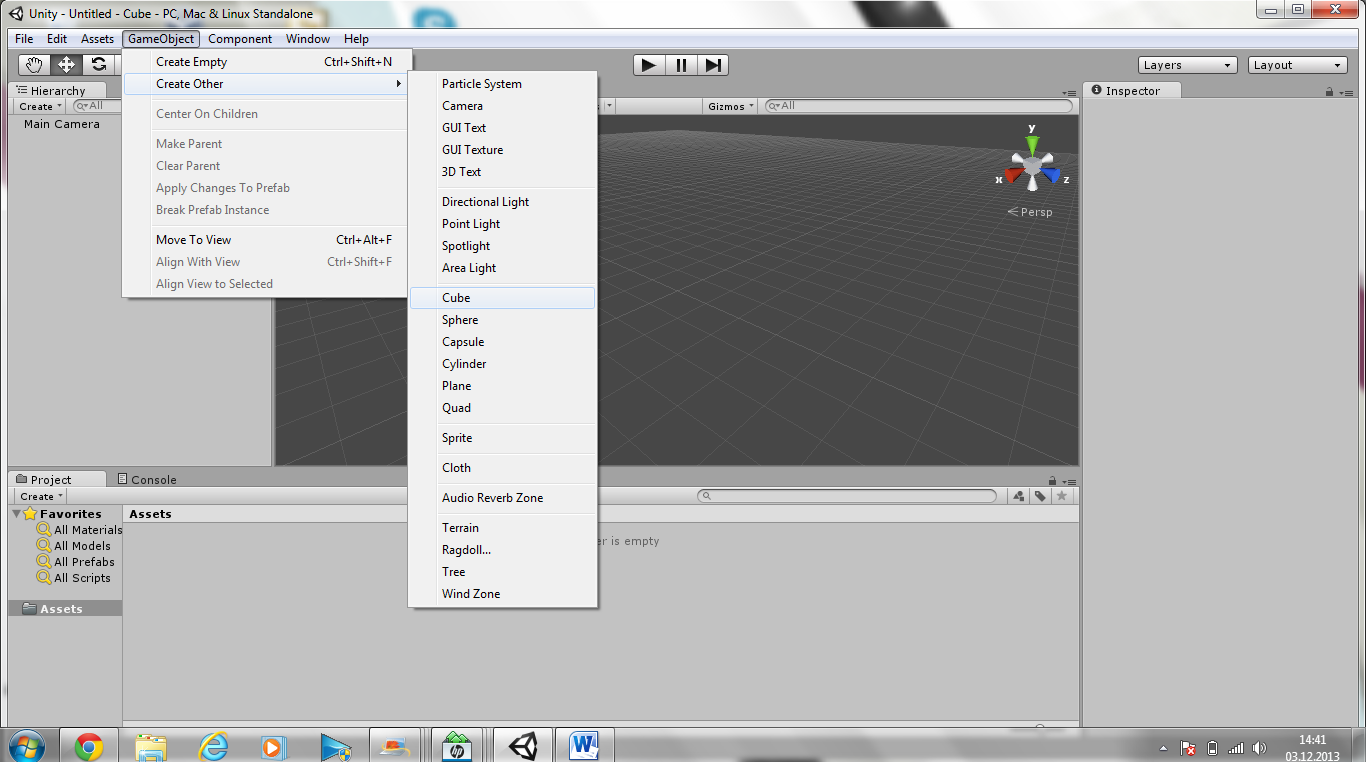The image size is (1366, 762).
Task: Toggle the Inspector panel lock
Action: (1329, 91)
